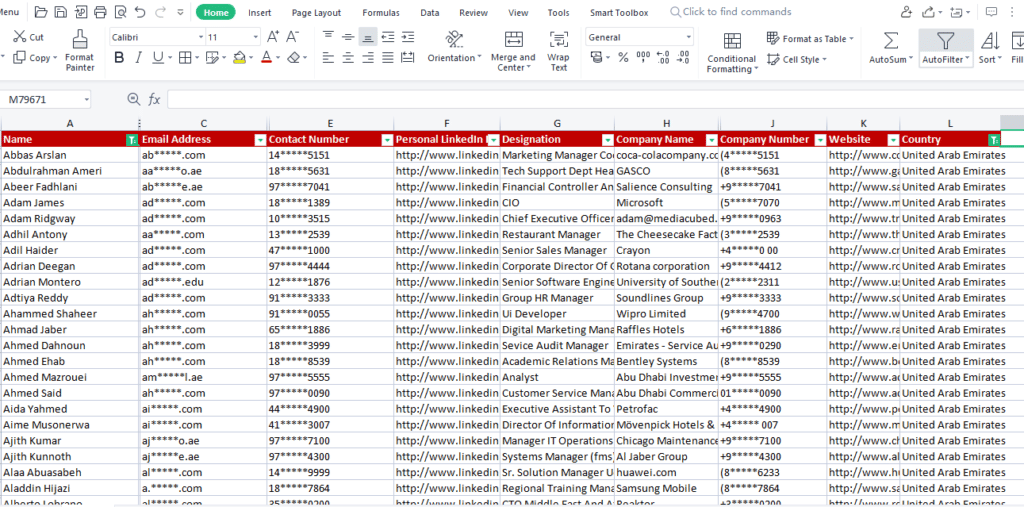Apply the red font color
Screen dimensions: 1024x507
266,58
